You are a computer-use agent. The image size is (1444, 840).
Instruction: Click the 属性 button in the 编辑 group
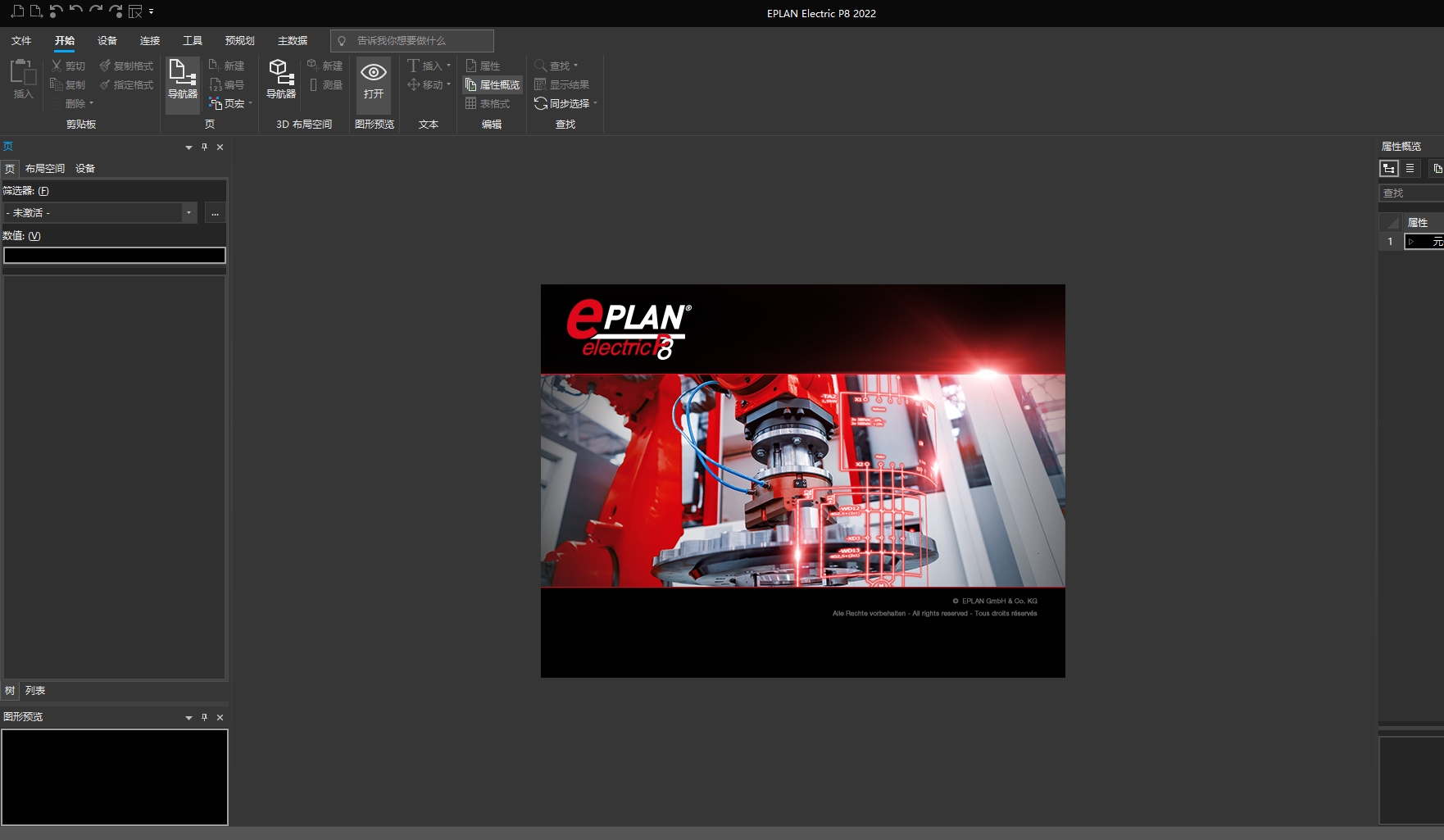pyautogui.click(x=485, y=66)
